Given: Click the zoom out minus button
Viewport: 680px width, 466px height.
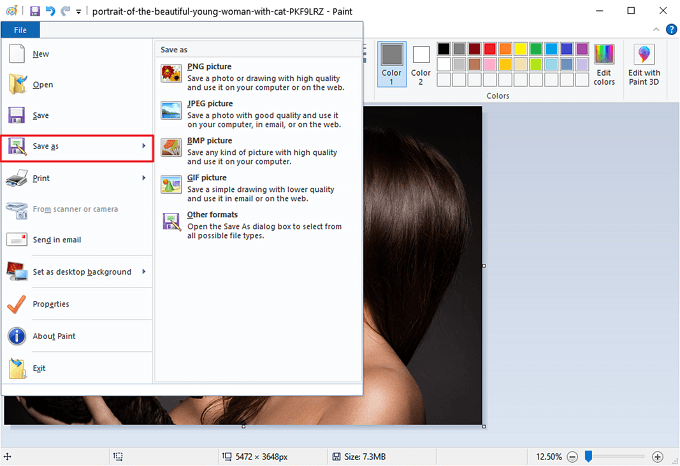Looking at the screenshot, I should coord(572,456).
